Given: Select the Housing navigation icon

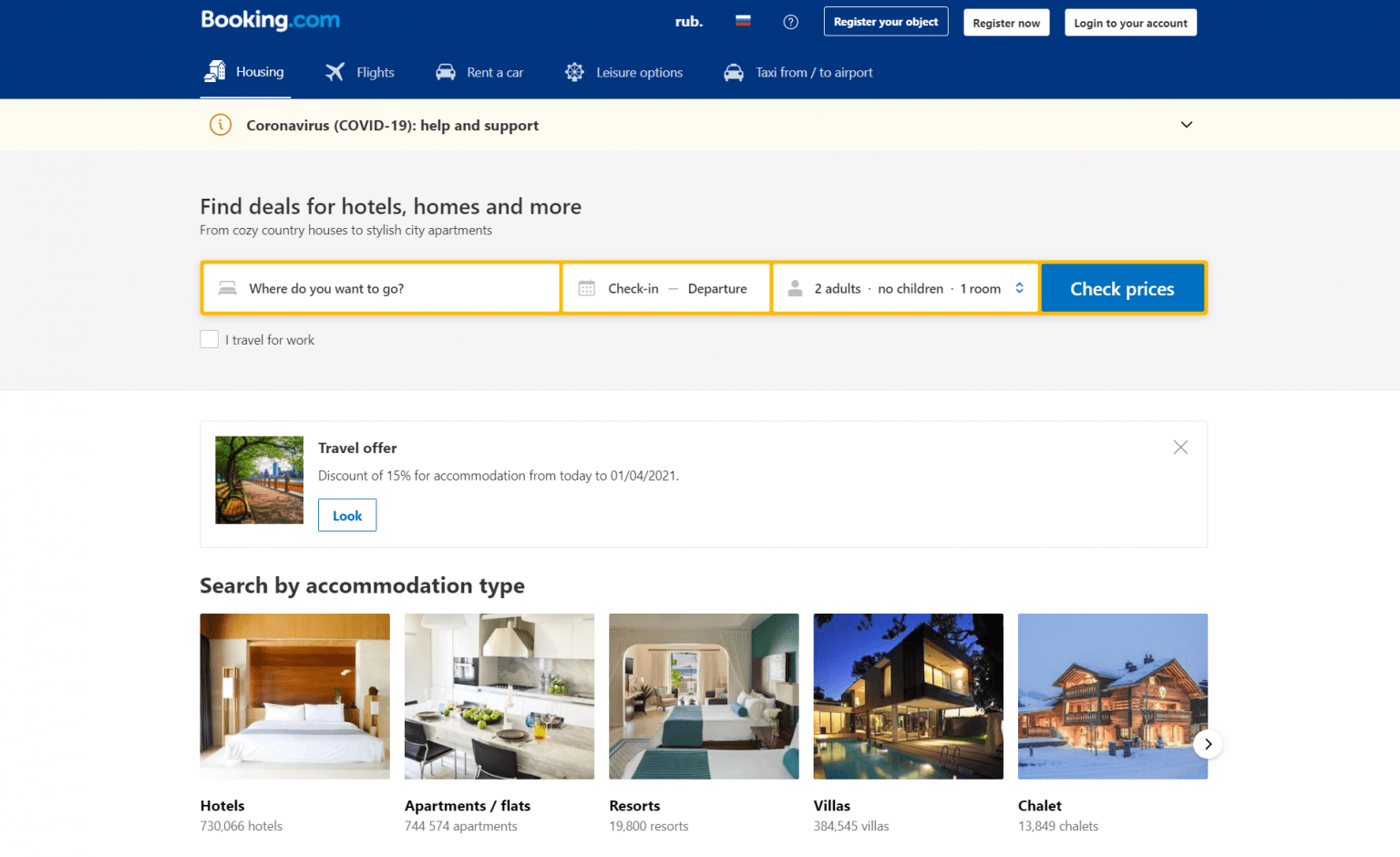Looking at the screenshot, I should [x=215, y=70].
